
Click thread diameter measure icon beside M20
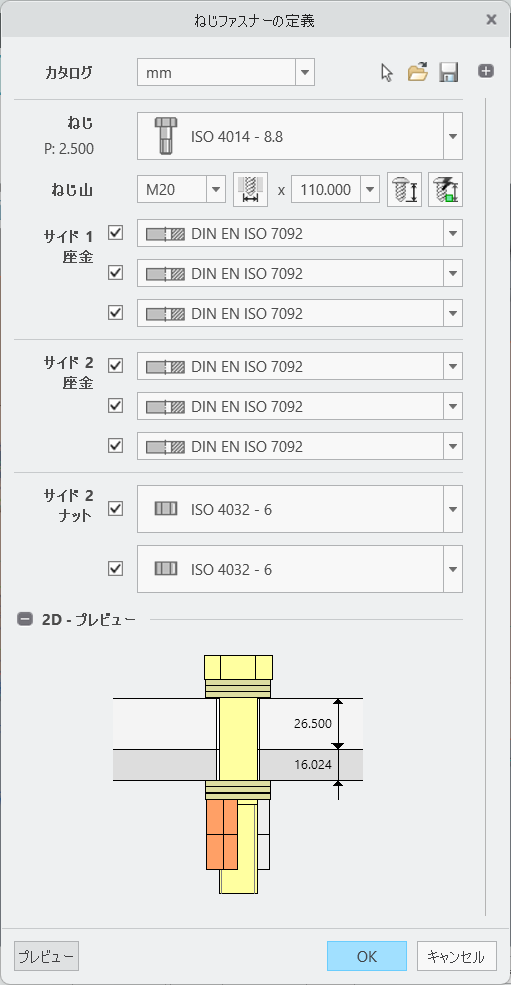[x=250, y=189]
